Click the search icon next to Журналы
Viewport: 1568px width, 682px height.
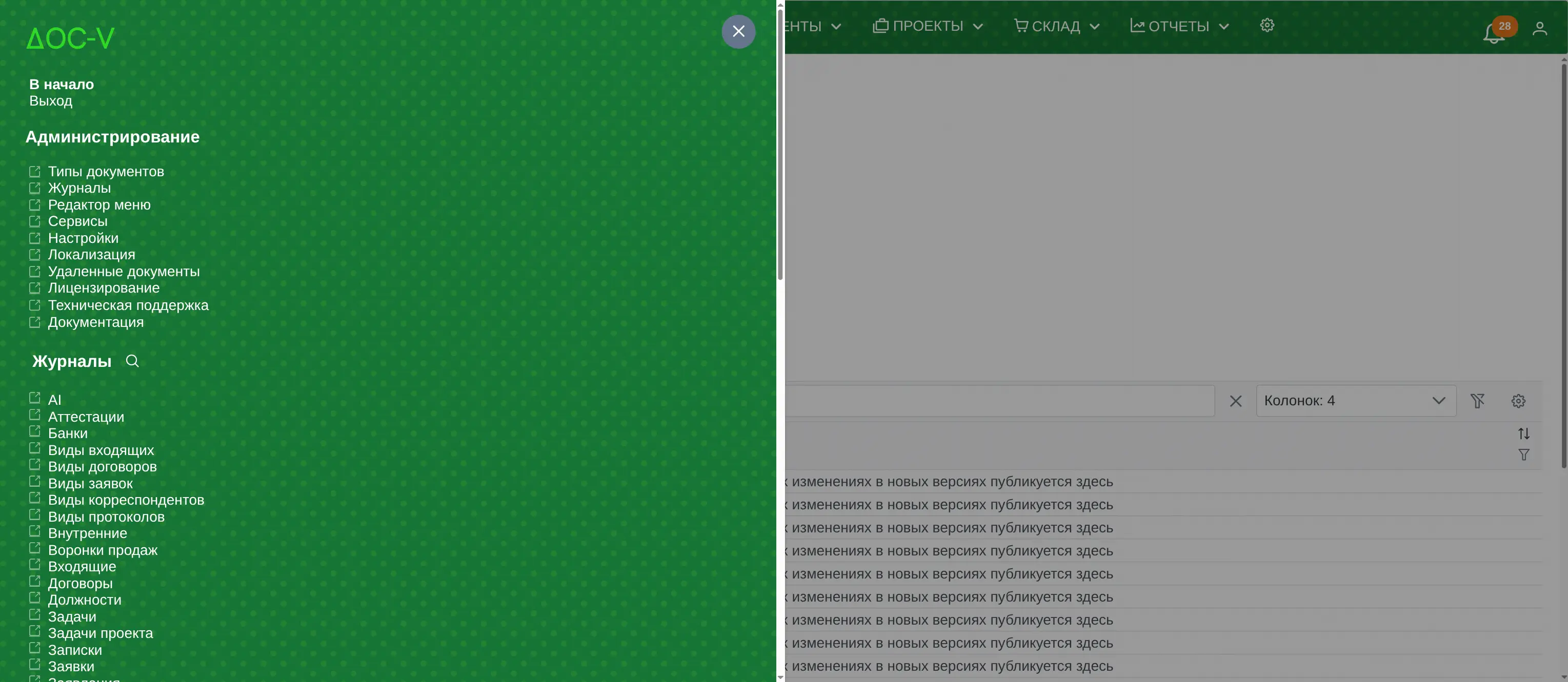[132, 361]
